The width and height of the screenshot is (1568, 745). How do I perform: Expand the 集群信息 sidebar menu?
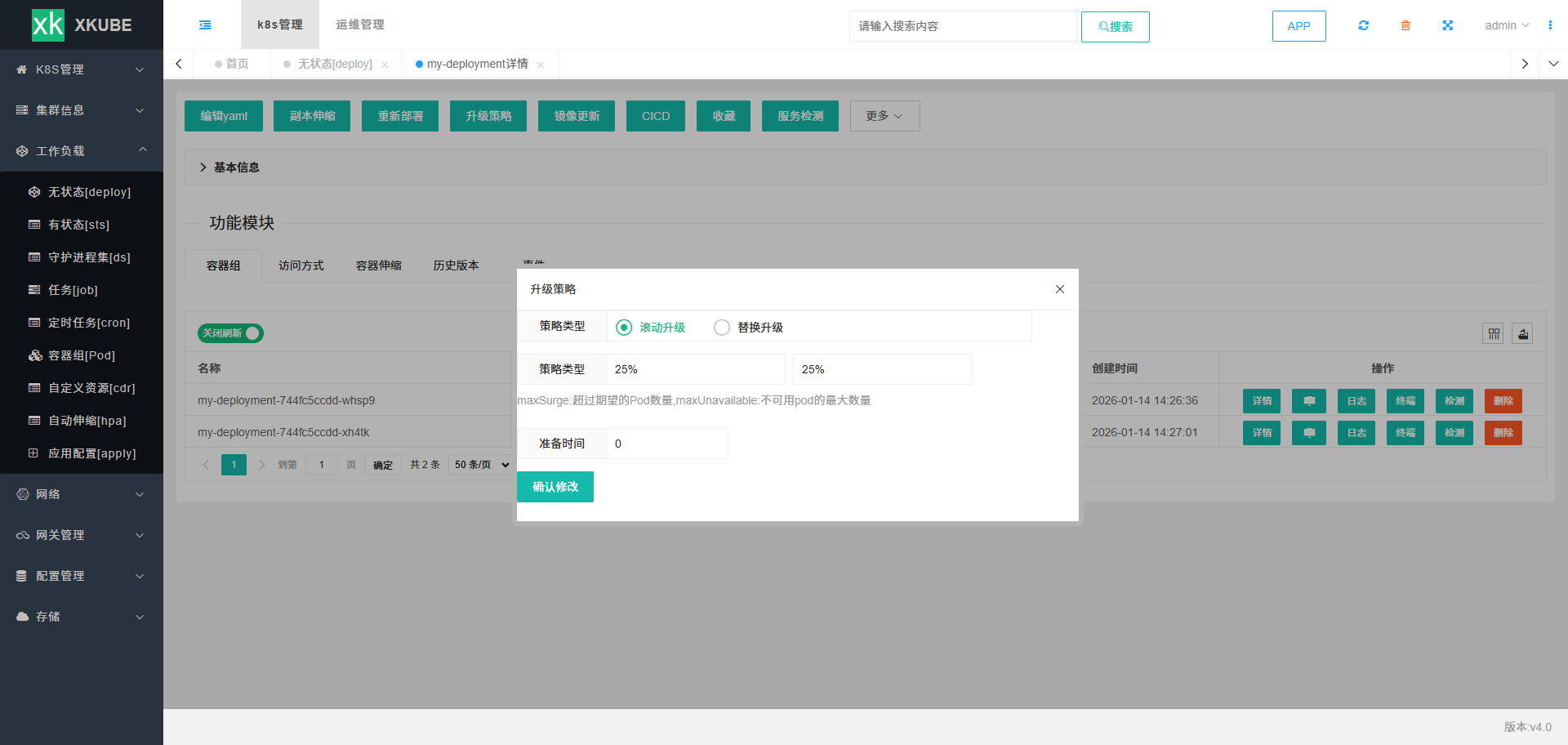click(x=82, y=110)
